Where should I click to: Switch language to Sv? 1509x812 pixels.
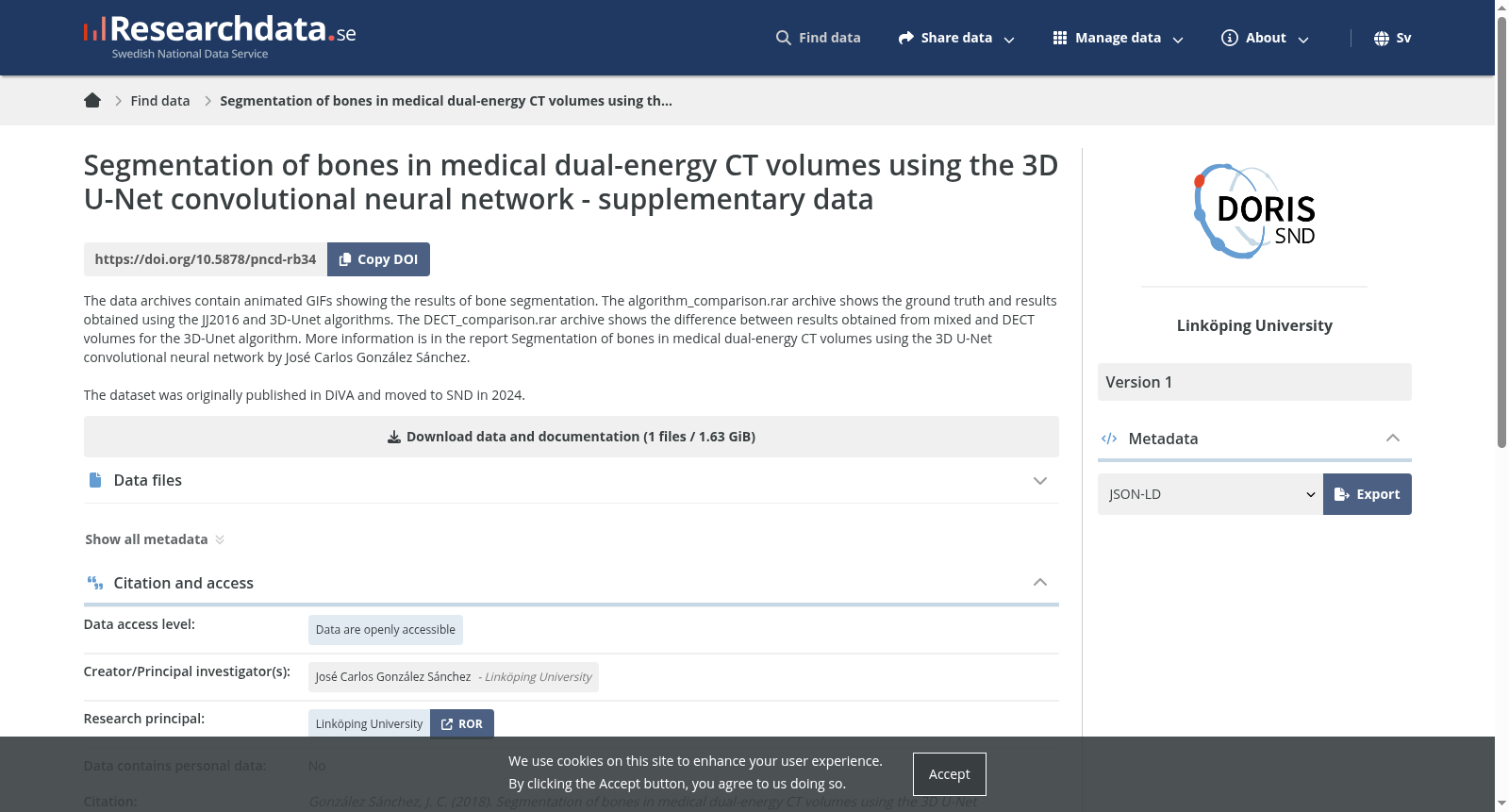tap(1393, 38)
